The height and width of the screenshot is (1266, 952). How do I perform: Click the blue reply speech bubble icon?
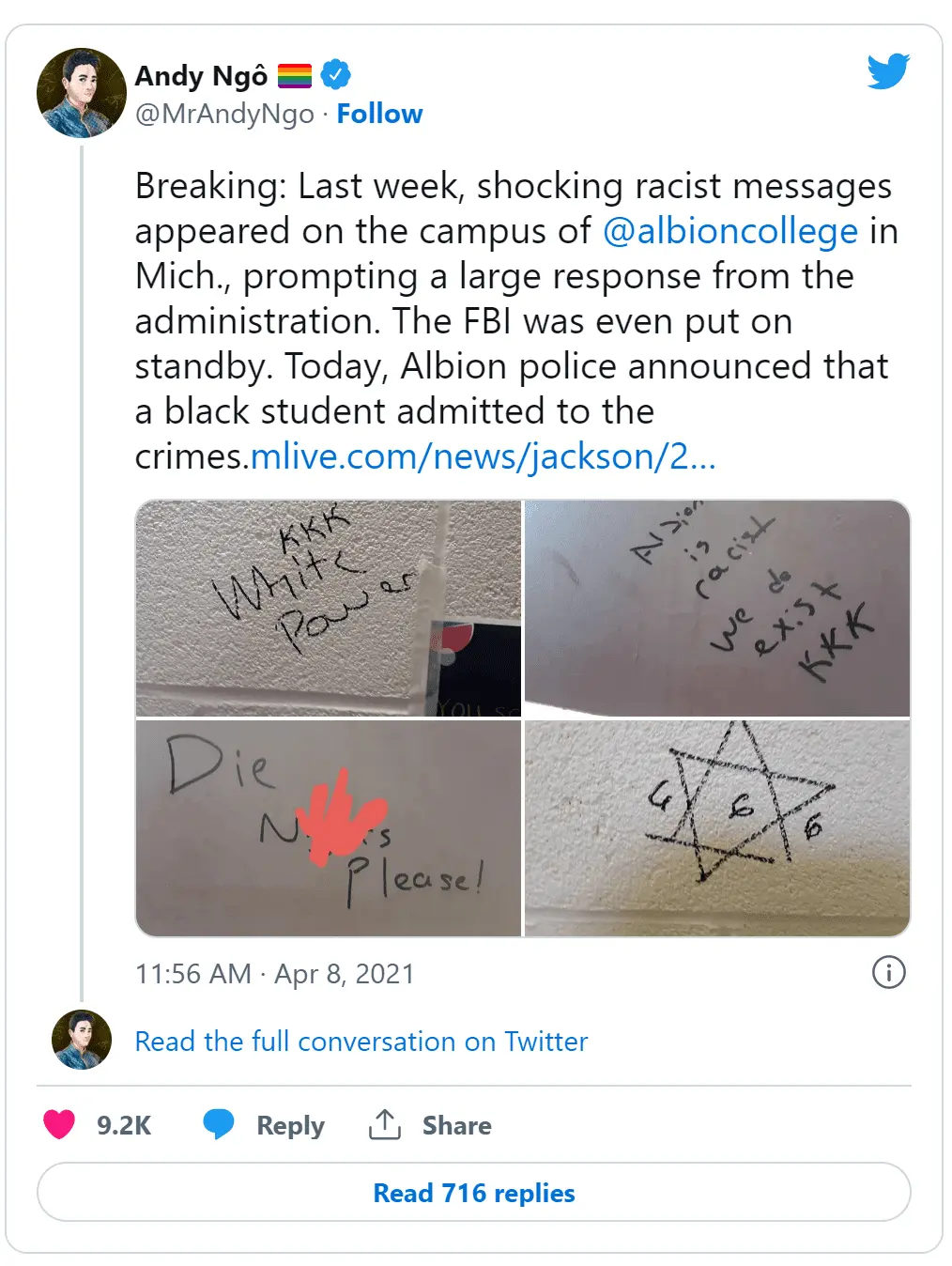(x=219, y=1124)
